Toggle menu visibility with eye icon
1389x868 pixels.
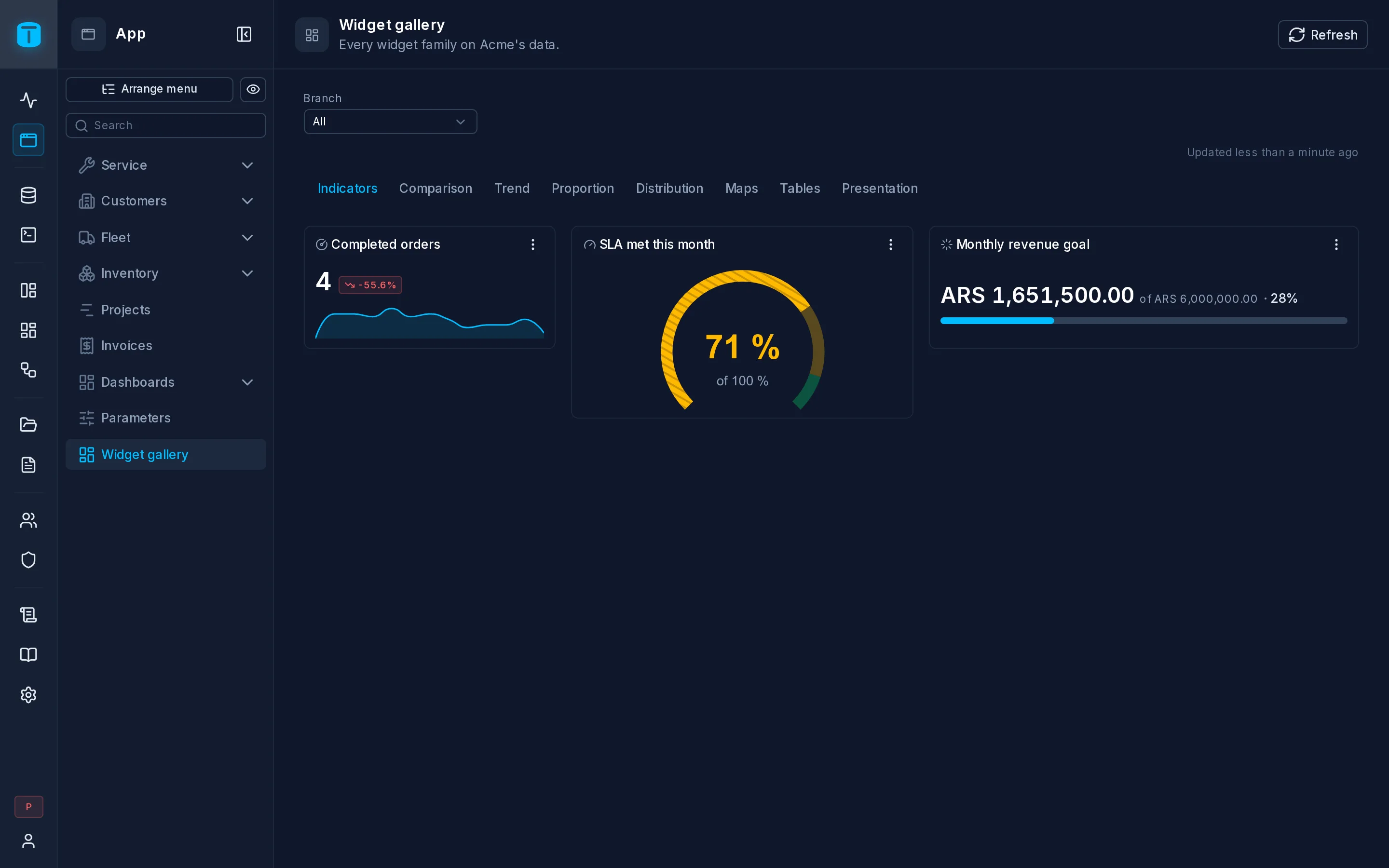pos(253,90)
